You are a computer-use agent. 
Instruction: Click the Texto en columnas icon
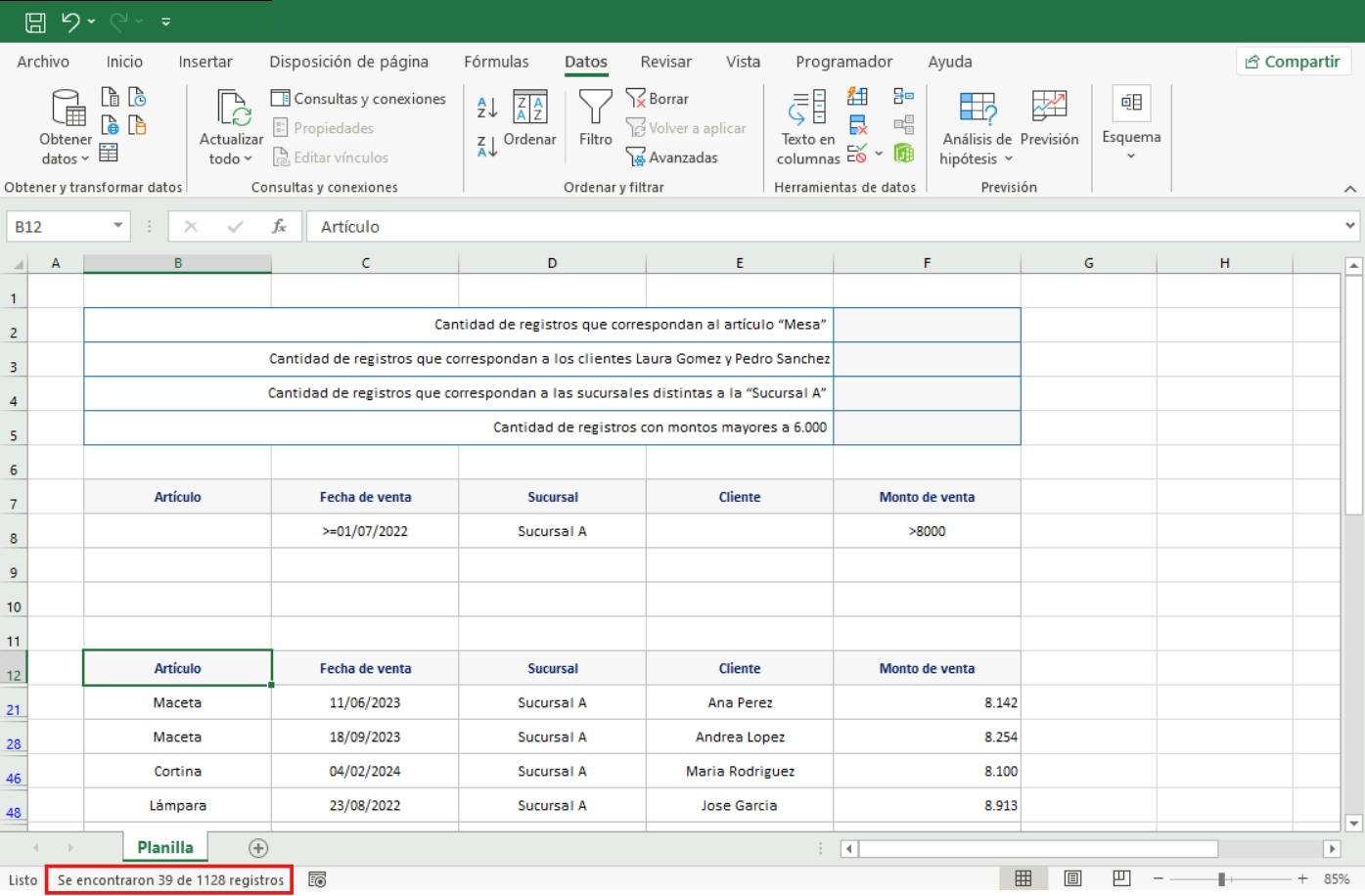(x=808, y=108)
